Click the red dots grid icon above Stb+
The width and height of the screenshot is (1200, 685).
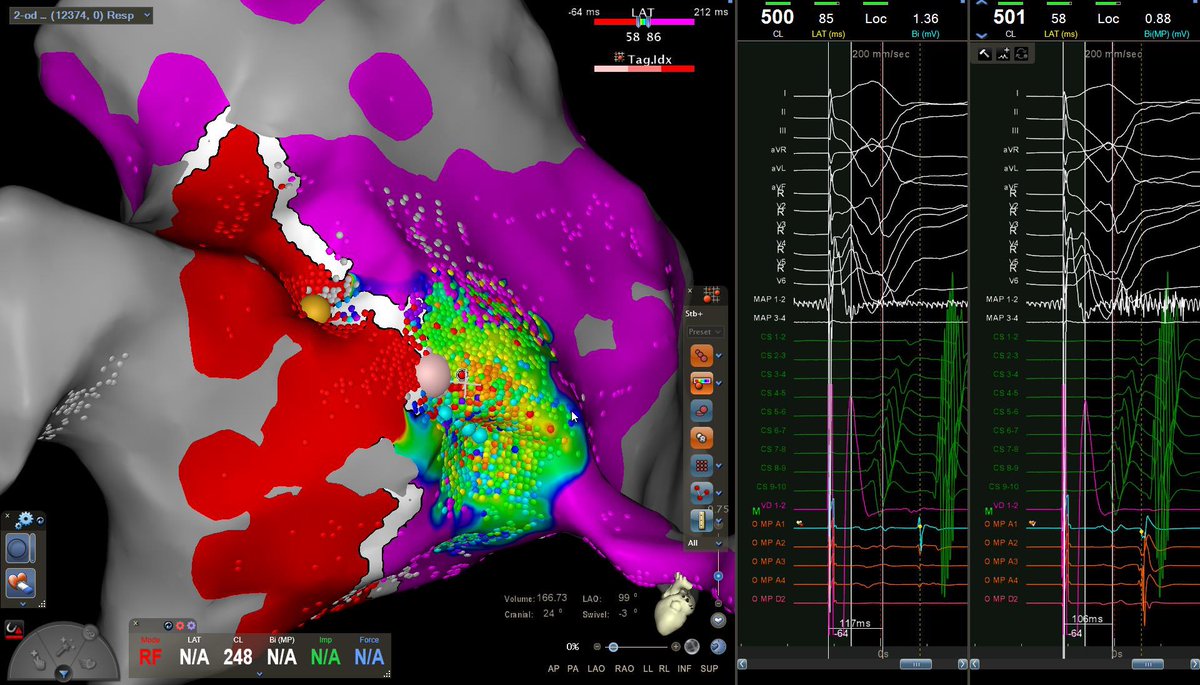click(x=713, y=294)
